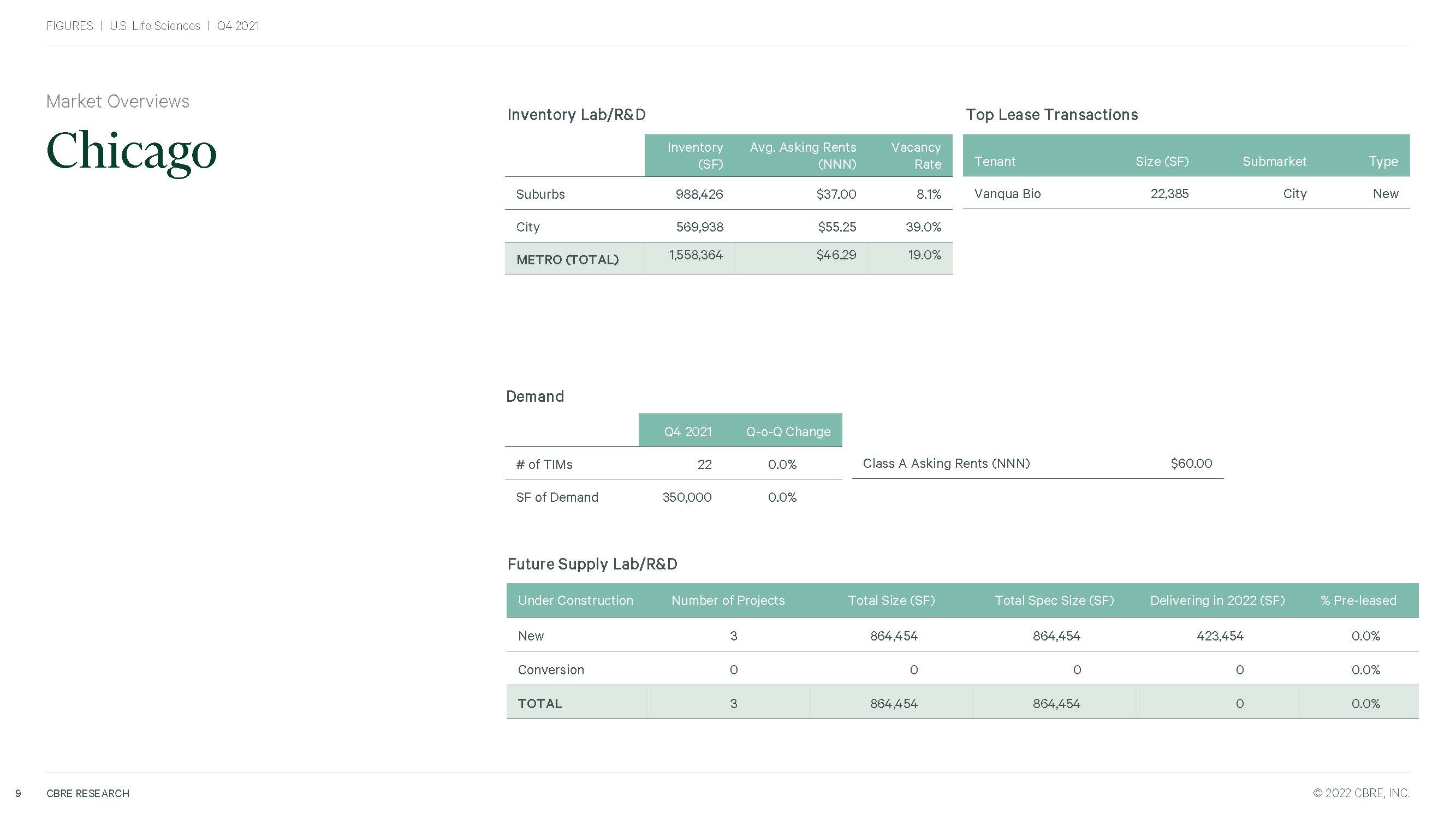The height and width of the screenshot is (819, 1456).
Task: Click the Avg. Asking Rents column header
Action: (803, 156)
